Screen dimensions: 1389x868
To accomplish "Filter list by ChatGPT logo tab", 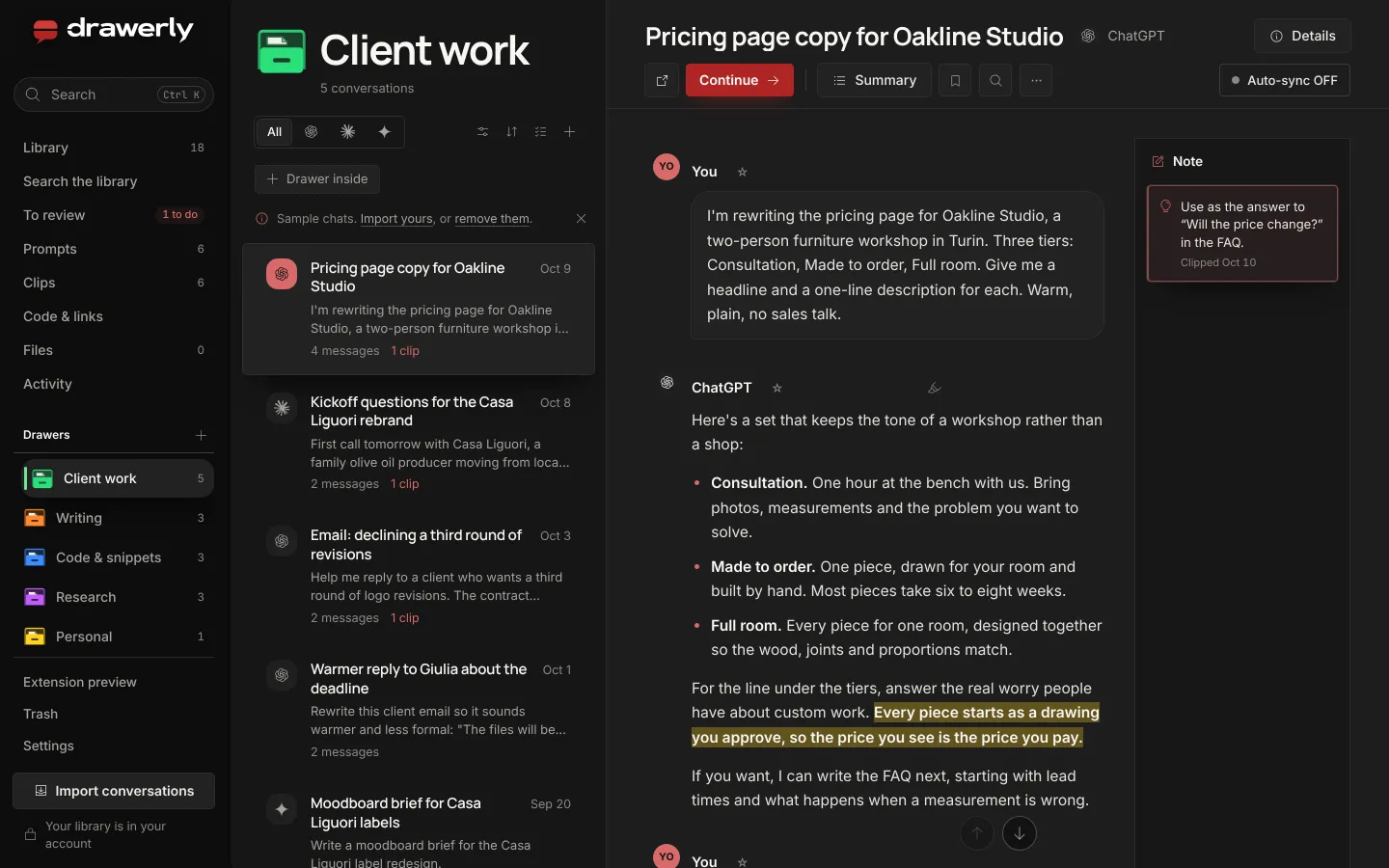I will point(311,132).
